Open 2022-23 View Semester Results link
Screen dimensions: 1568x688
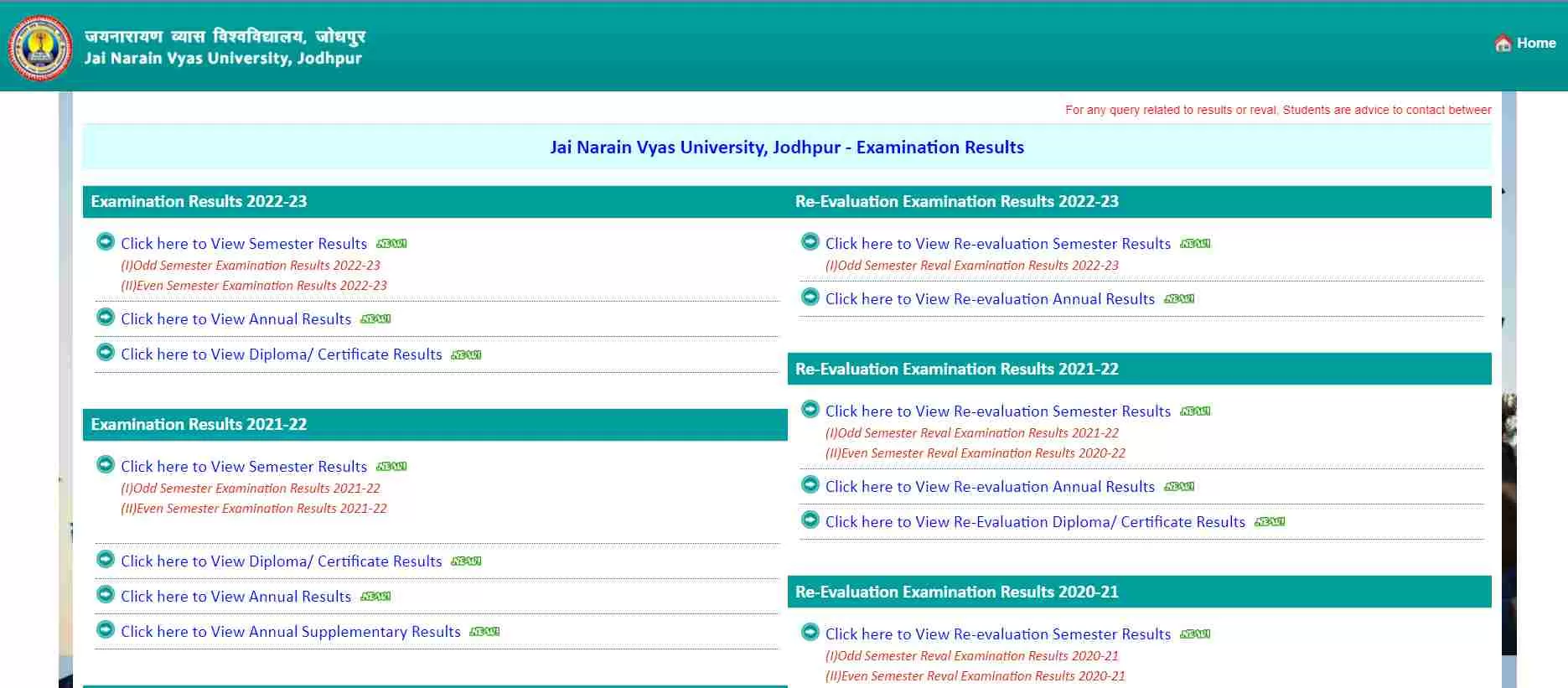[244, 244]
